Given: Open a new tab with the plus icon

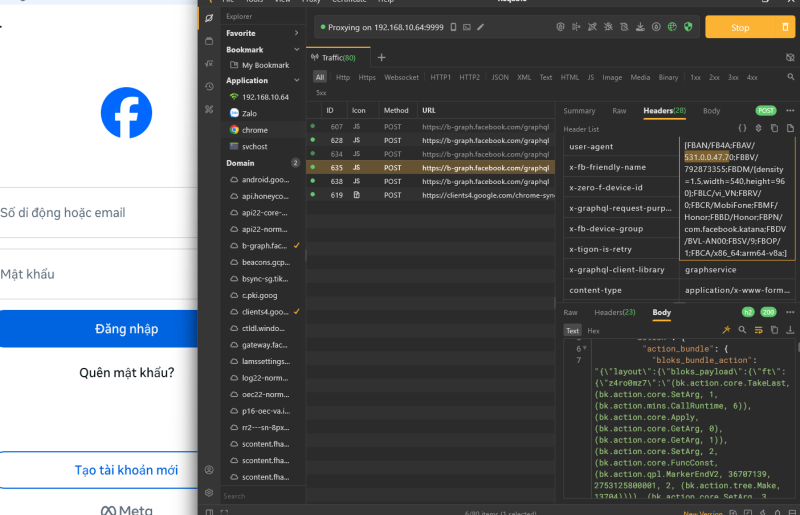Looking at the screenshot, I should [381, 58].
